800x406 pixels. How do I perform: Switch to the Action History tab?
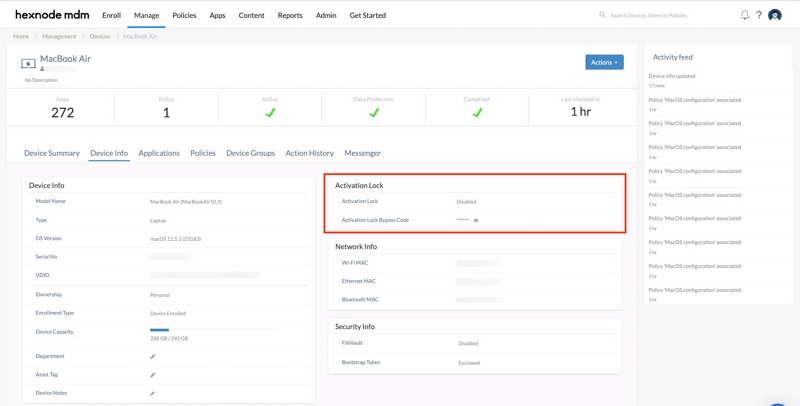pos(310,153)
